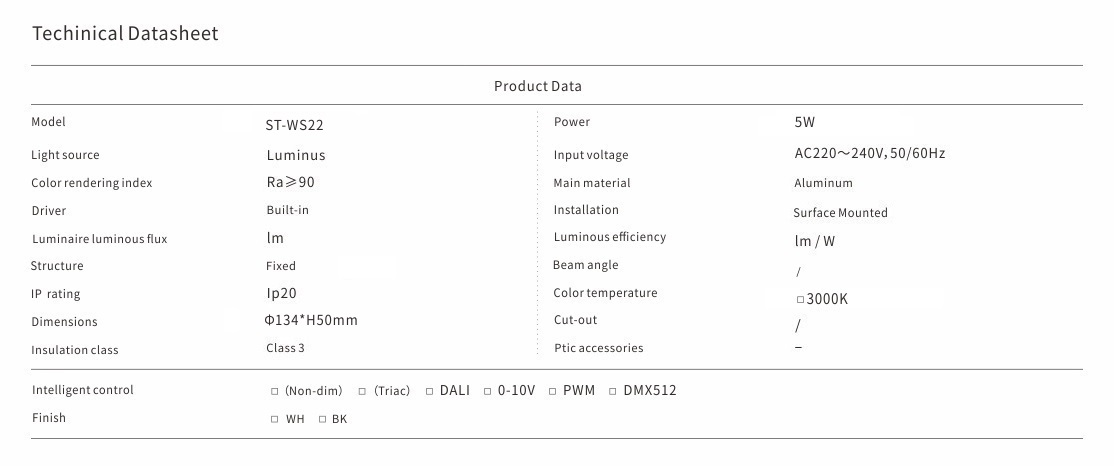Click the Ip20 rating value
The image size is (1114, 466).
tap(281, 294)
